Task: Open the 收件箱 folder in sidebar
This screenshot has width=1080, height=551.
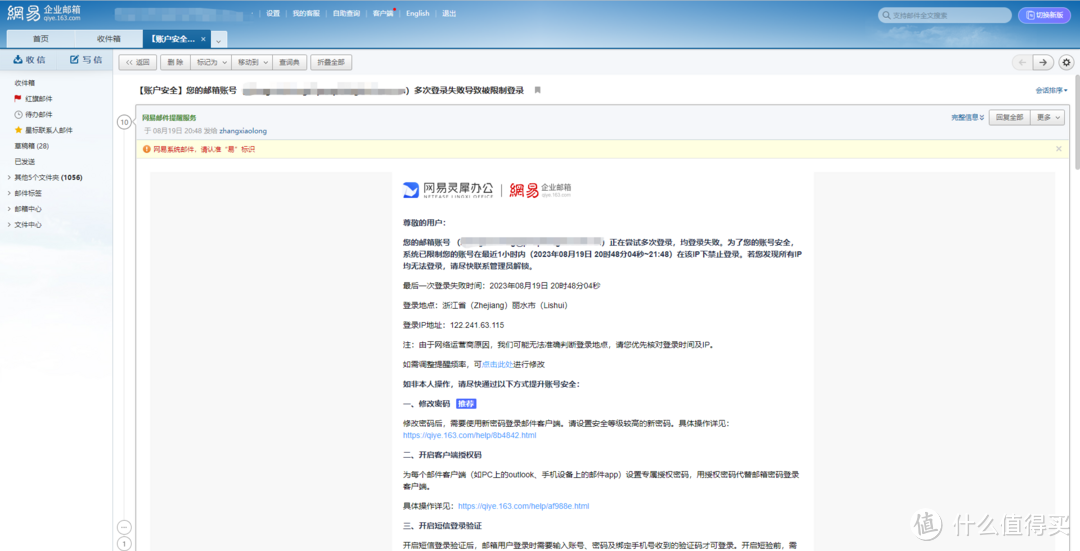Action: coord(25,83)
